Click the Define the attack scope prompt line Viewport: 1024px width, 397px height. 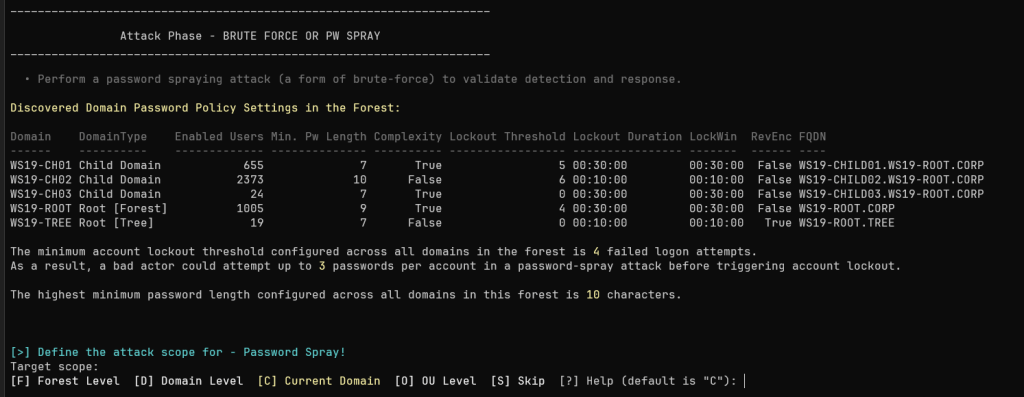click(x=178, y=352)
